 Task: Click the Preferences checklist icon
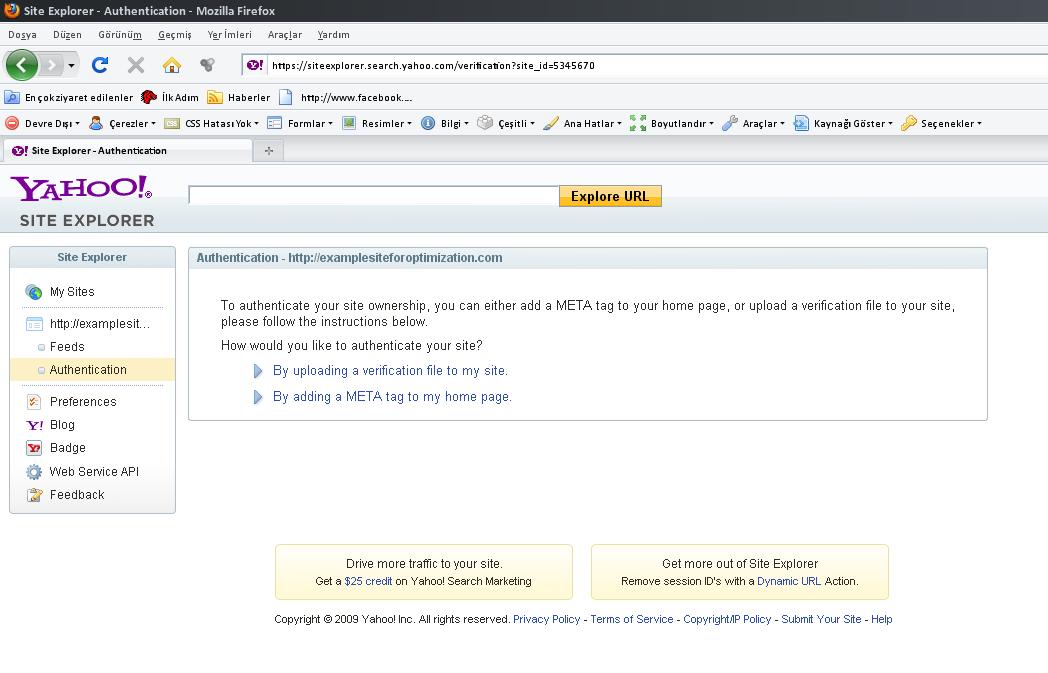(x=33, y=402)
